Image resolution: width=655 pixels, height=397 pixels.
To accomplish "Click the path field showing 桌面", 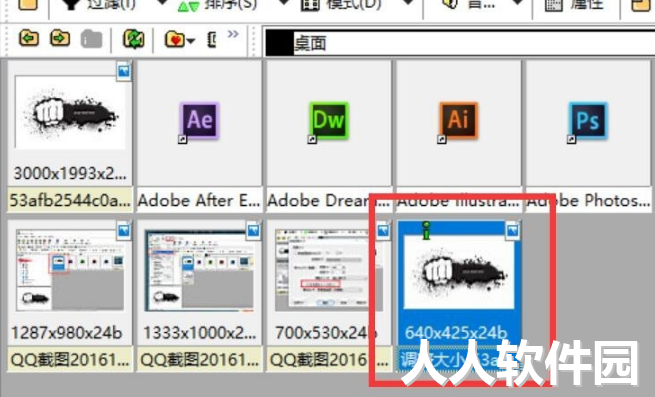I will pyautogui.click(x=460, y=43).
